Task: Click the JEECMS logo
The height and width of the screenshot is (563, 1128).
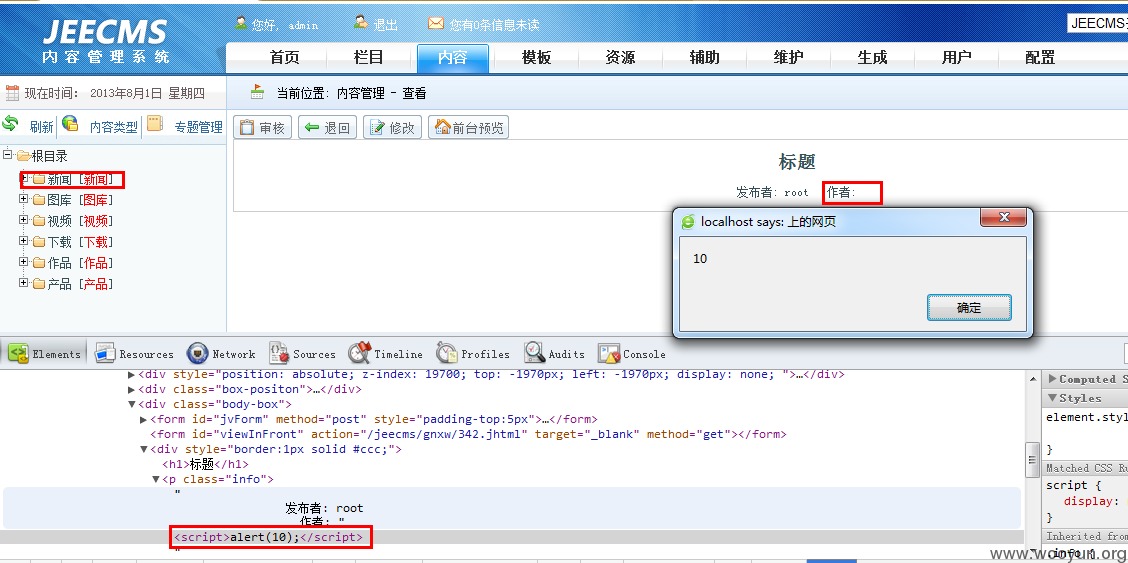Action: click(106, 41)
